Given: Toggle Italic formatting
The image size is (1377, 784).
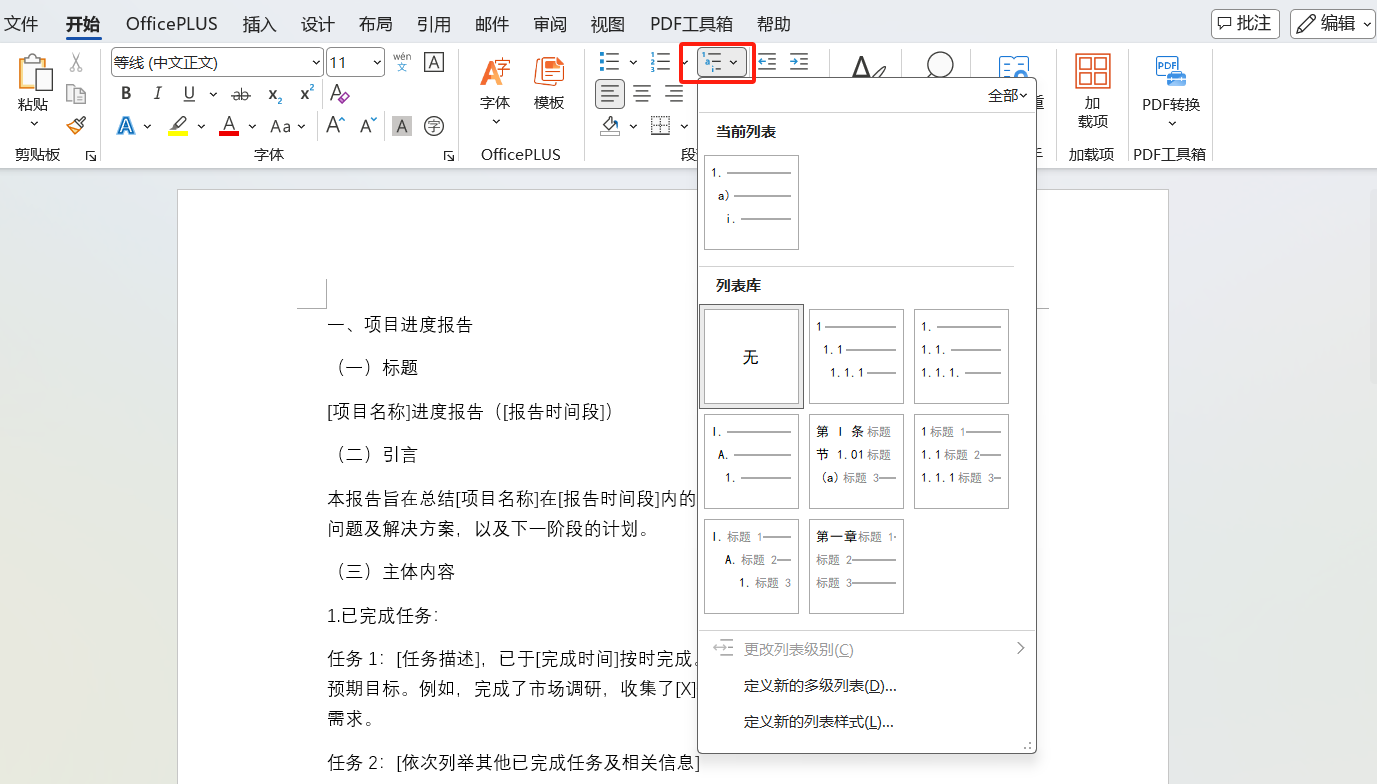Looking at the screenshot, I should (157, 94).
